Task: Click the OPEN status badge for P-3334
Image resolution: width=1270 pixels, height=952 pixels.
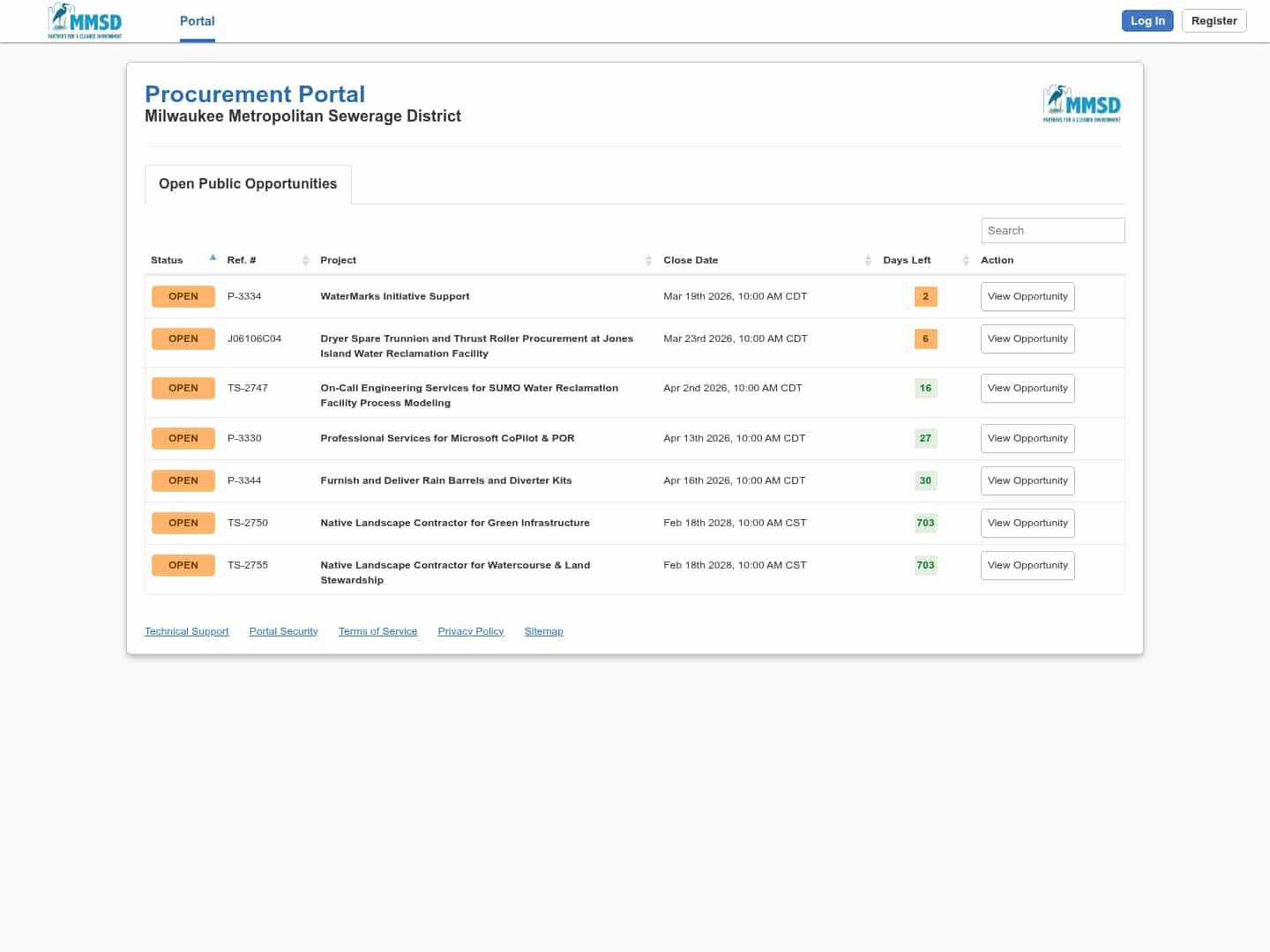Action: click(x=183, y=296)
